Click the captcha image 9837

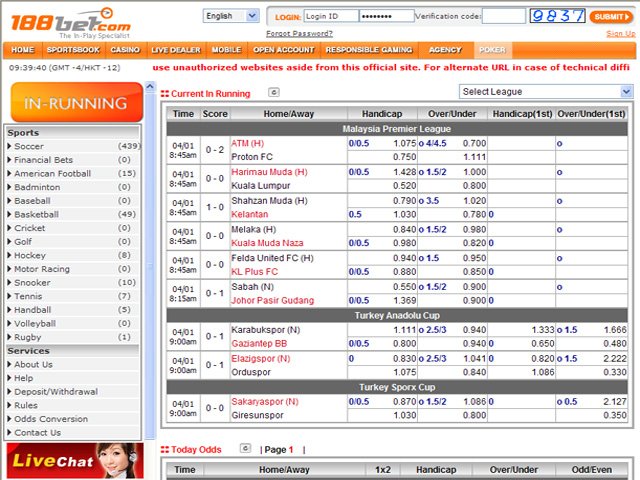click(x=558, y=16)
